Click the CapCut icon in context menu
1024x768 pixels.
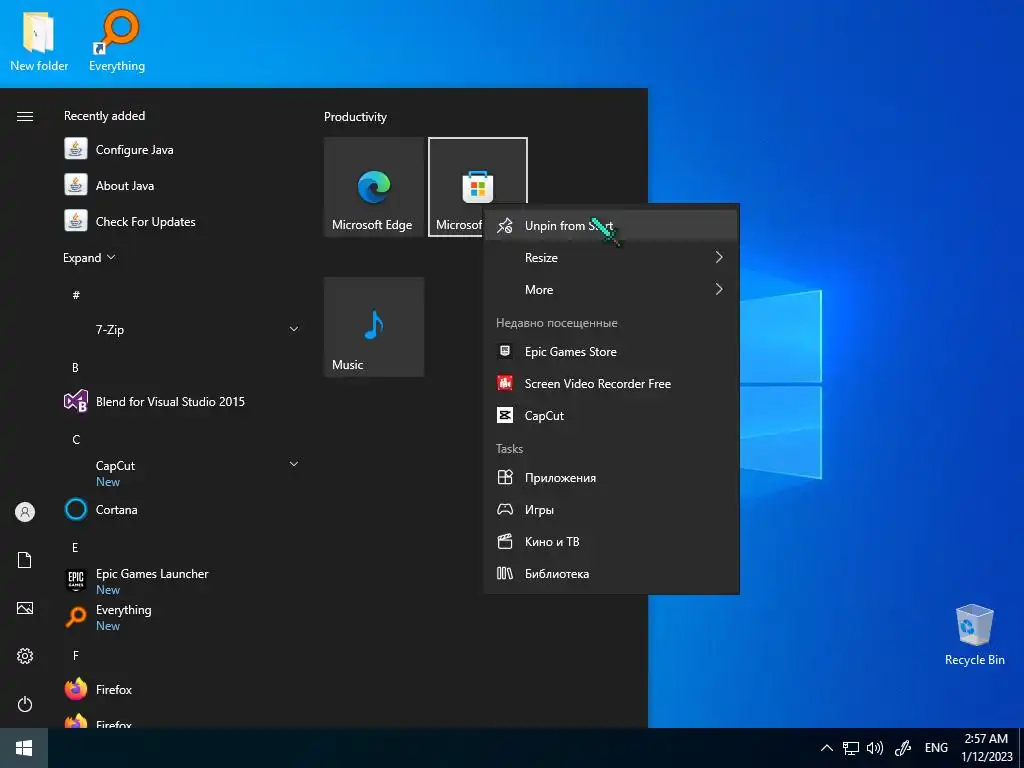tap(505, 415)
